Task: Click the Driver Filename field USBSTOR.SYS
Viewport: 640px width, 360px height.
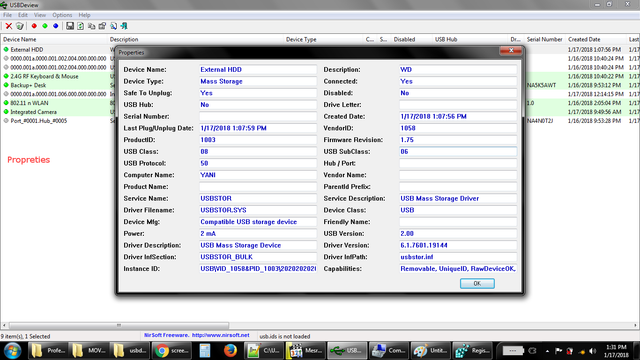Action: [x=258, y=210]
